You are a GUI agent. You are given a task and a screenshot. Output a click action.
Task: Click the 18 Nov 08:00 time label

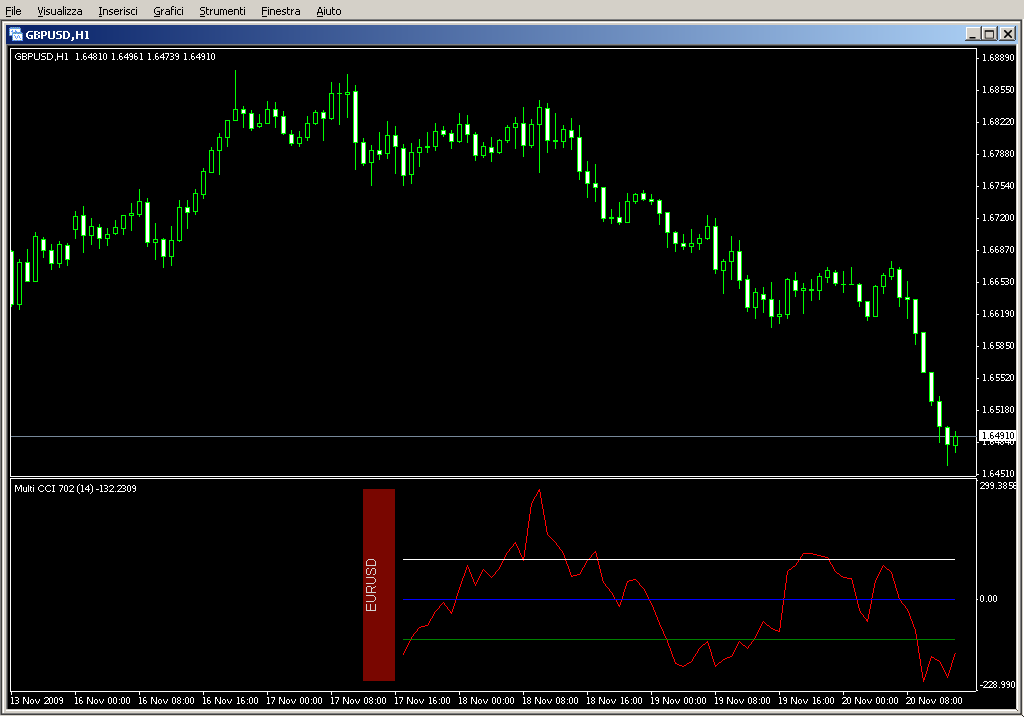(x=550, y=701)
